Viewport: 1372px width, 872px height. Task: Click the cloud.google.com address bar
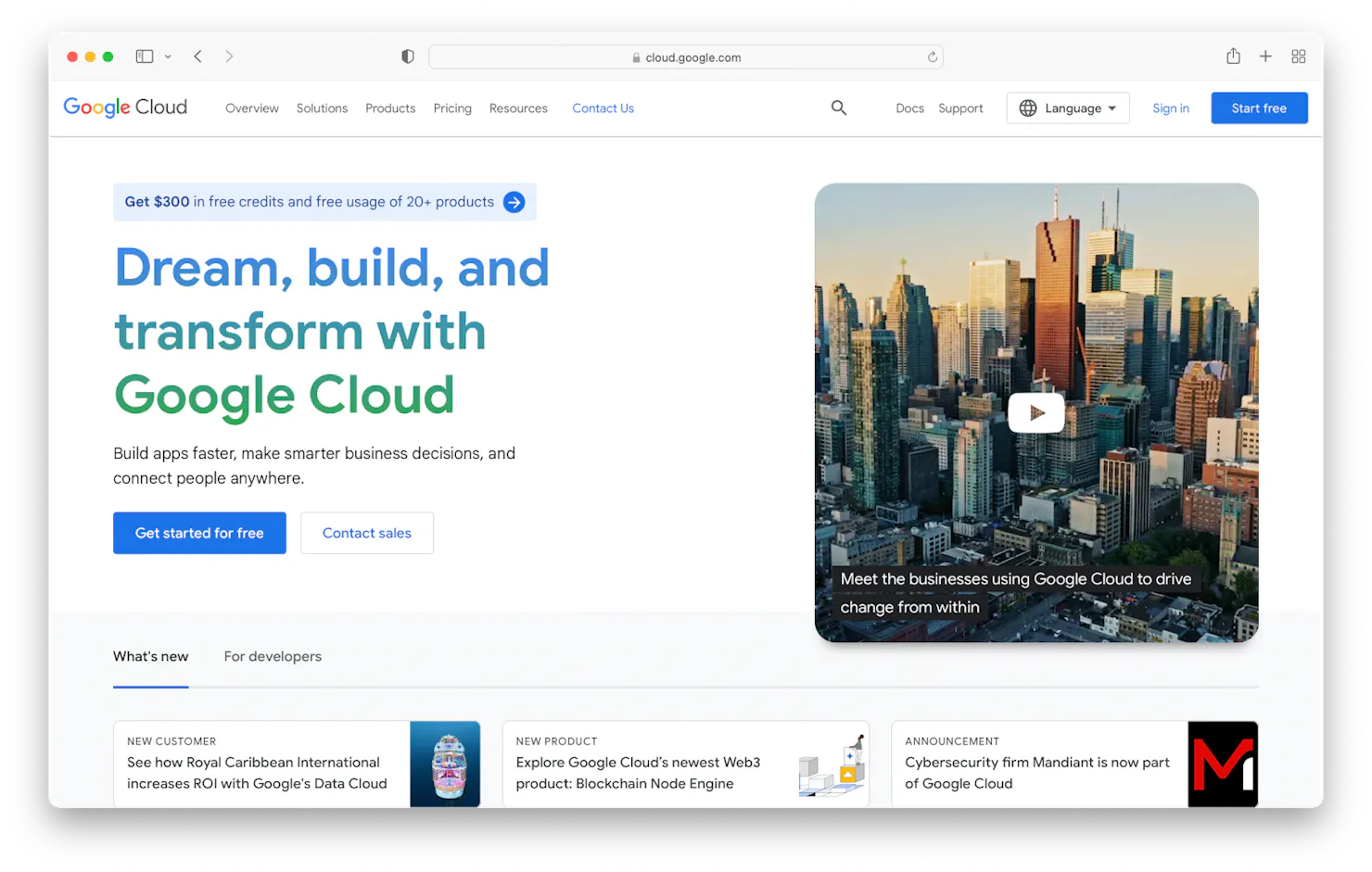click(x=686, y=57)
